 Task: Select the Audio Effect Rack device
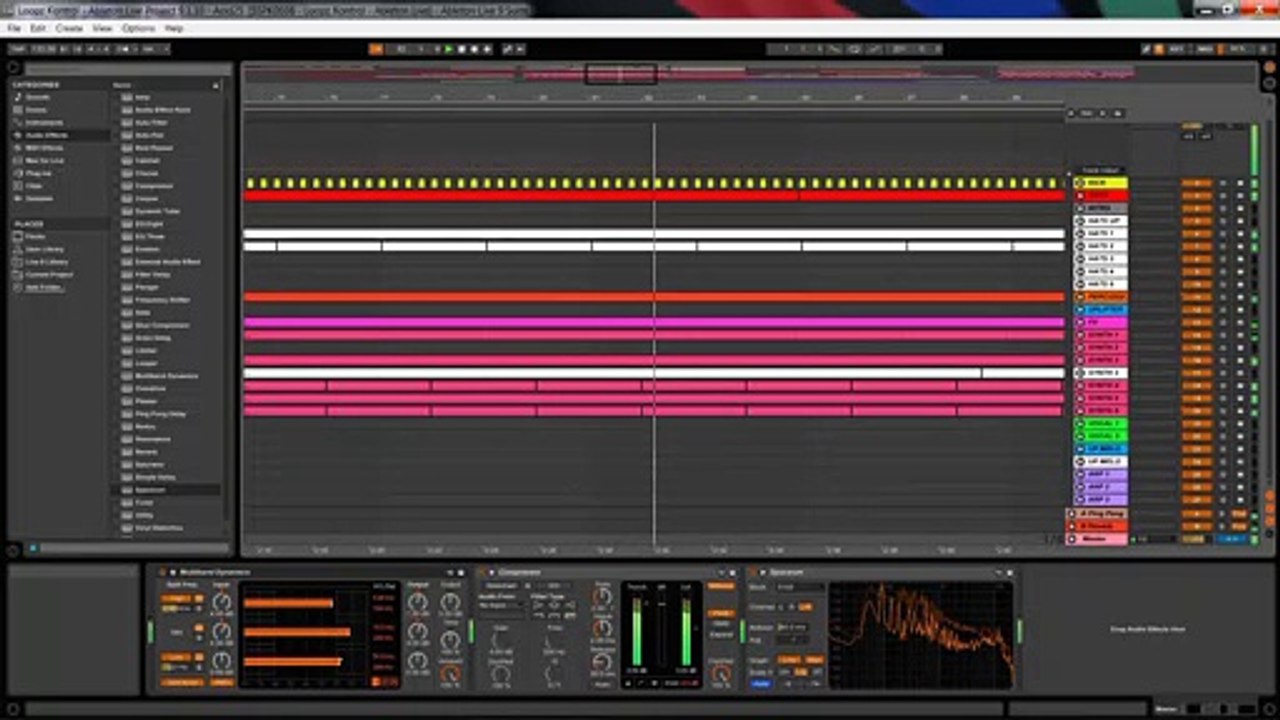tap(162, 109)
